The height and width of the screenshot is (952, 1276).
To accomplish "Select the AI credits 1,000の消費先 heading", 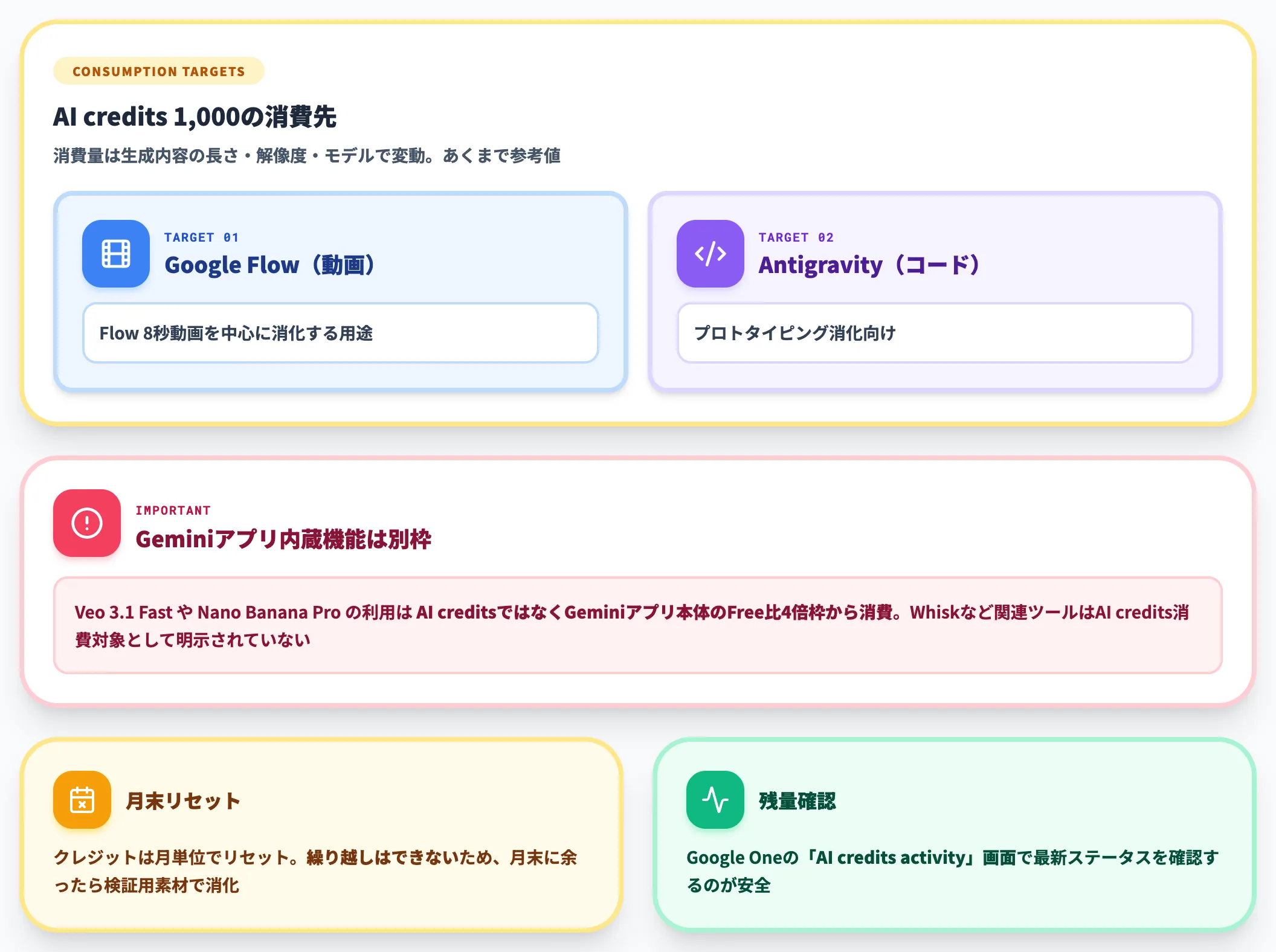I will (195, 117).
